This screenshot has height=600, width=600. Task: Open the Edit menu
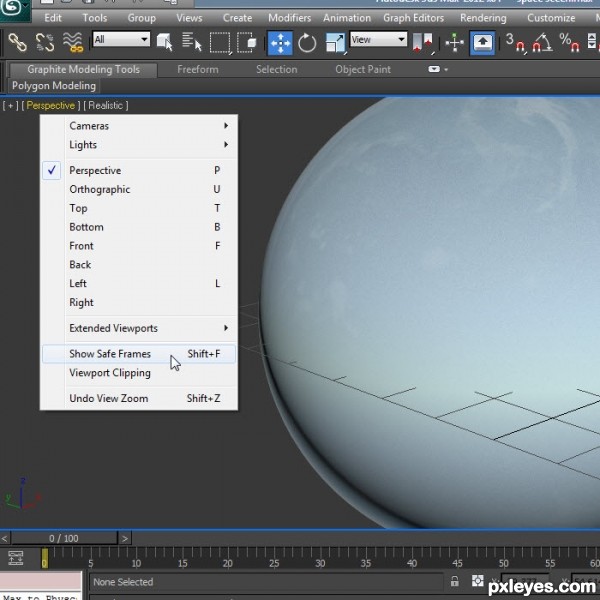tap(53, 18)
